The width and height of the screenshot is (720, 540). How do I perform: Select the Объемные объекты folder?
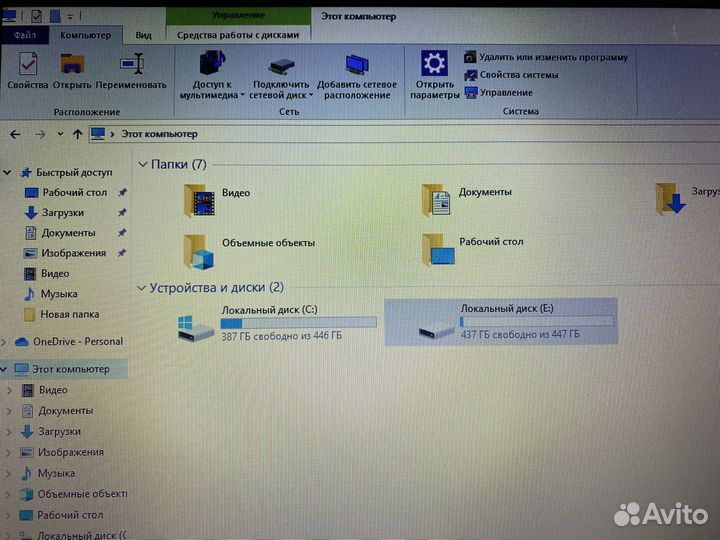point(249,252)
